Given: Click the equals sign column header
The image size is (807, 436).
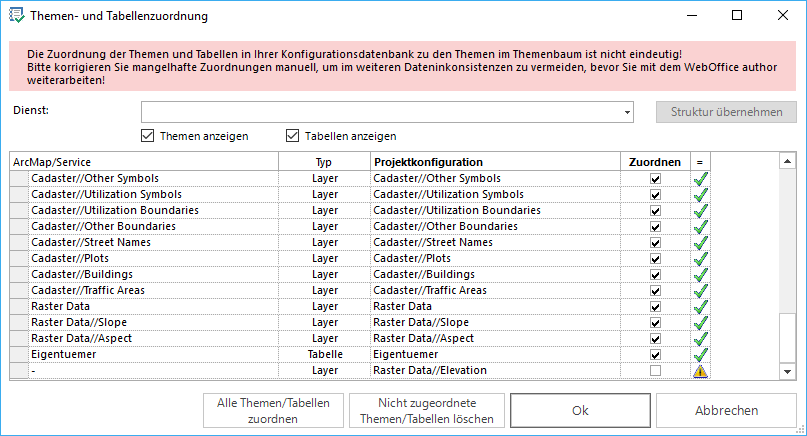Looking at the screenshot, I should pyautogui.click(x=700, y=162).
